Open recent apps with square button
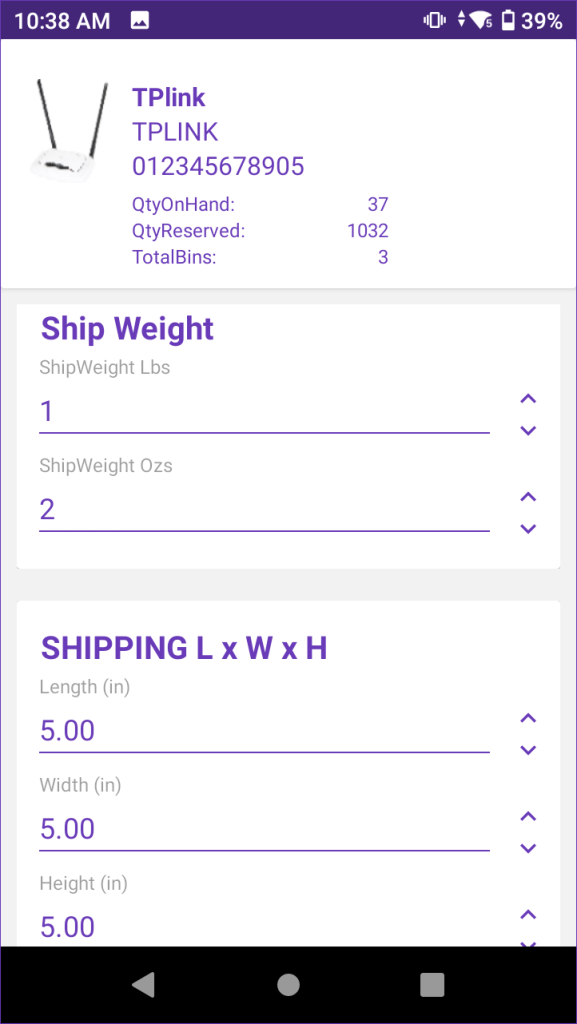This screenshot has height=1024, width=577. 432,985
